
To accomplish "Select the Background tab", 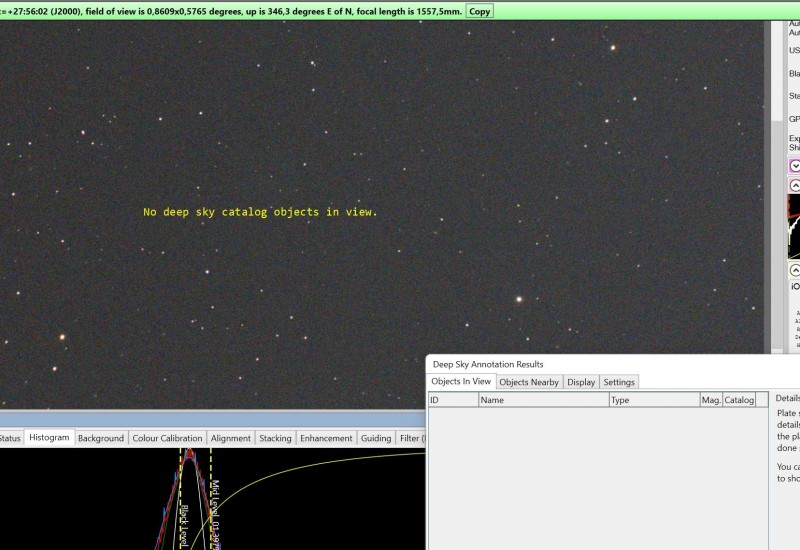I will [101, 438].
